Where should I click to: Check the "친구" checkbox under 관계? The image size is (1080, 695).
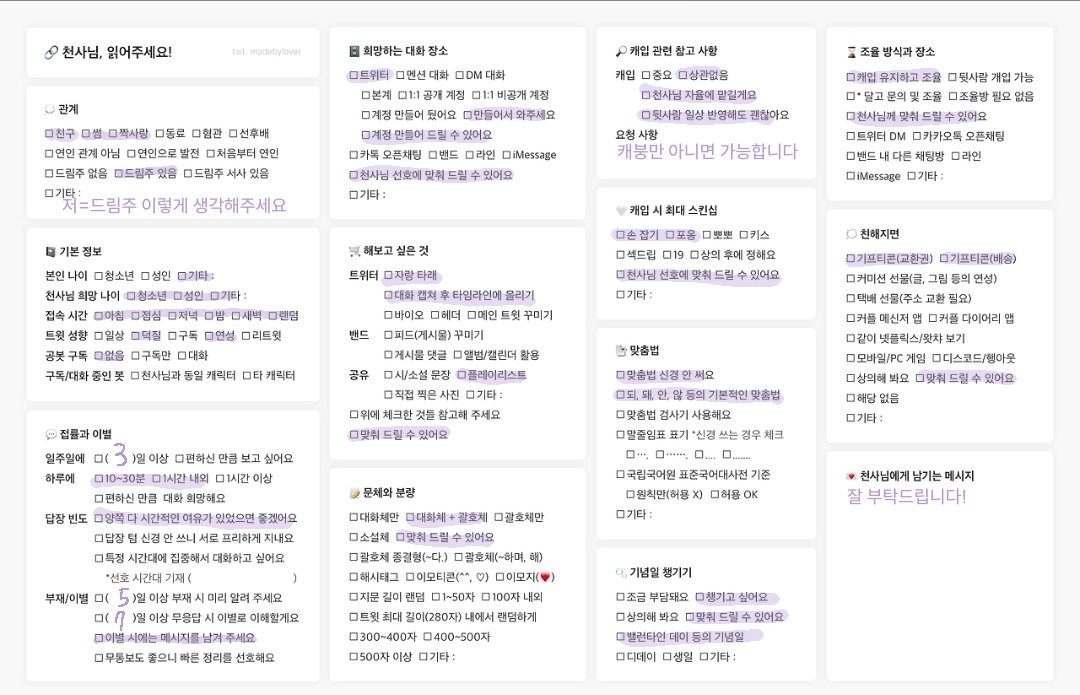point(49,134)
